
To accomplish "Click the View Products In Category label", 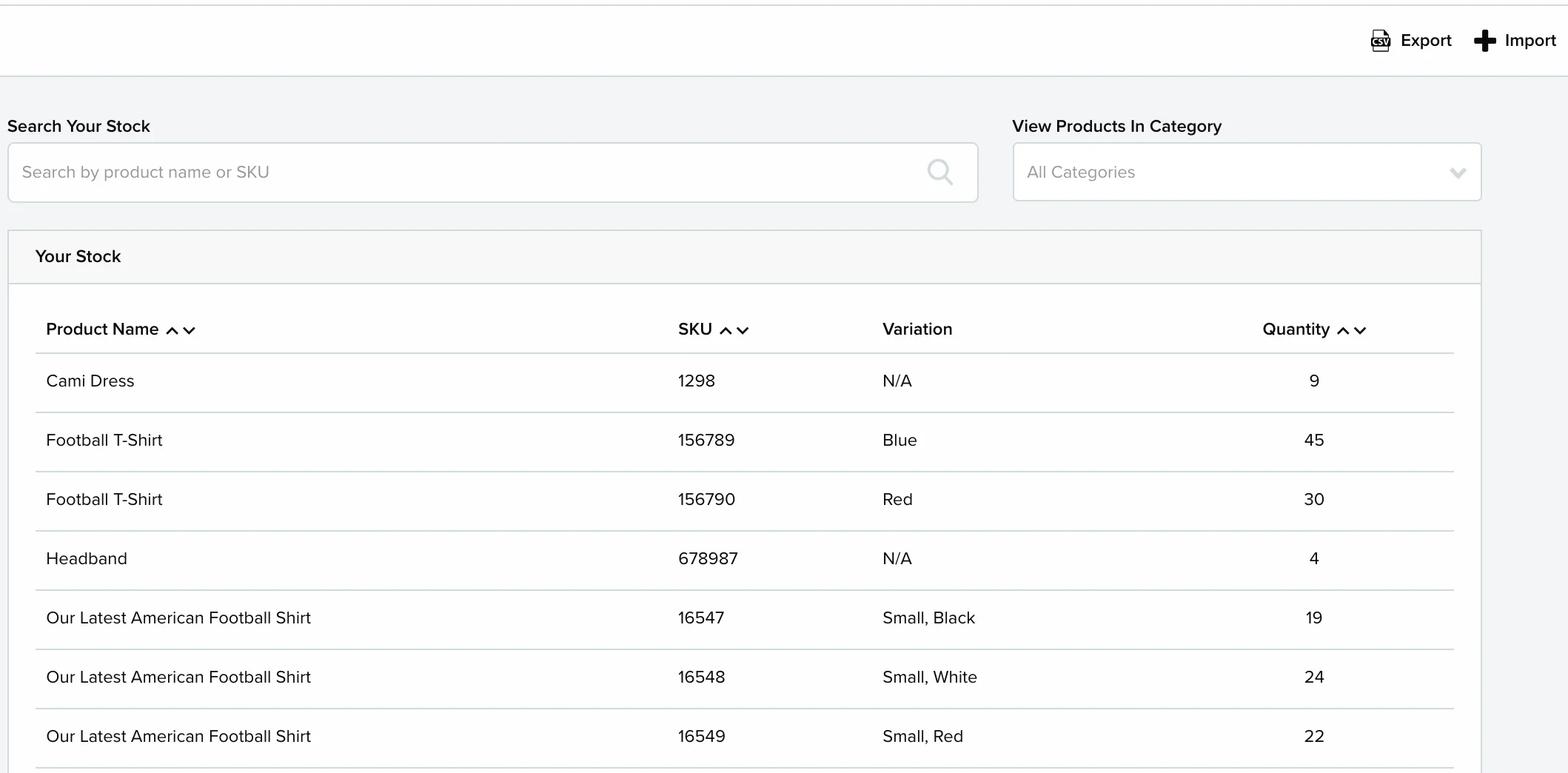I will (x=1116, y=127).
